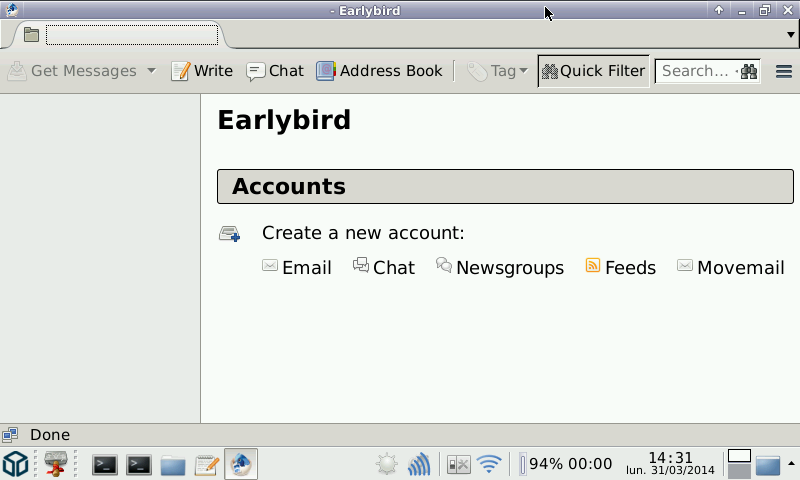Open the taskbar start menu cube icon
This screenshot has width=800, height=480.
pyautogui.click(x=16, y=464)
